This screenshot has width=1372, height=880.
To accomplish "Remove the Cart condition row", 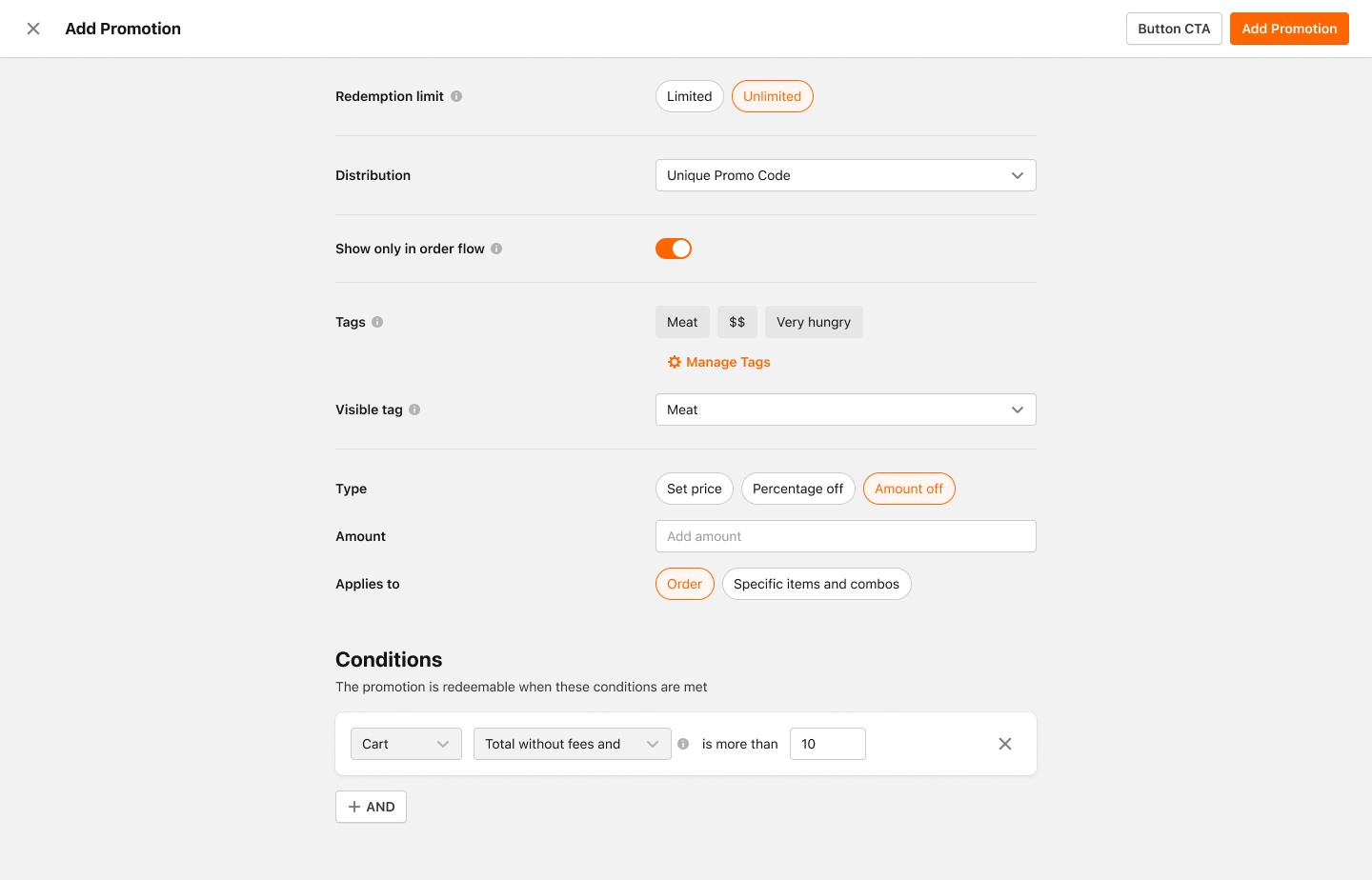I will (x=1004, y=744).
